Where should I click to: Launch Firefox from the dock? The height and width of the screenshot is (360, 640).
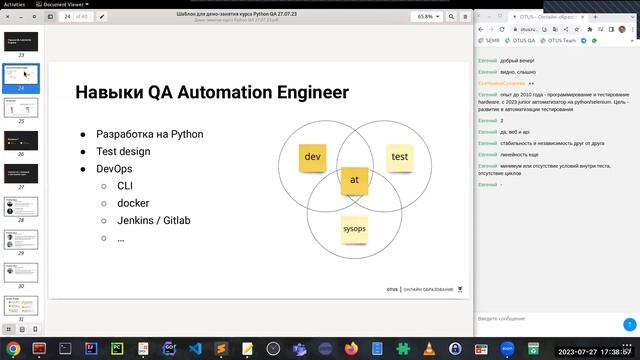[x=351, y=349]
